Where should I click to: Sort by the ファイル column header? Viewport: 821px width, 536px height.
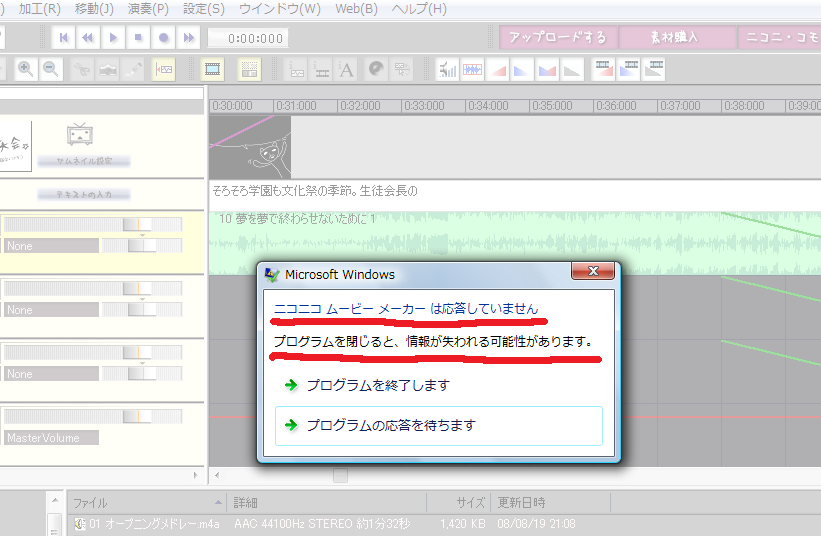pos(147,503)
